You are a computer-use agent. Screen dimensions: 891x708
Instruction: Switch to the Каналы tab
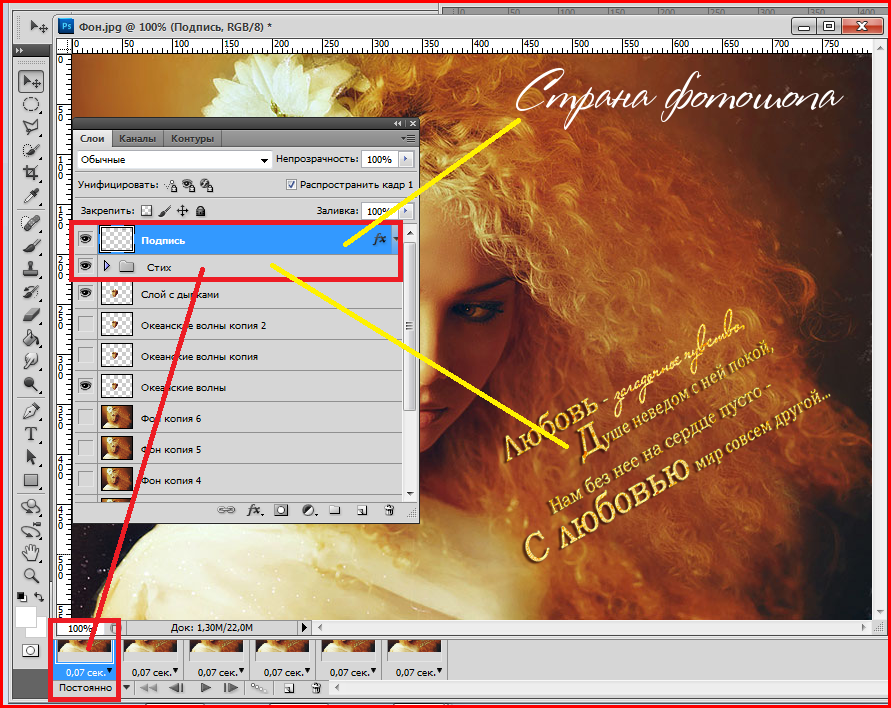point(138,138)
